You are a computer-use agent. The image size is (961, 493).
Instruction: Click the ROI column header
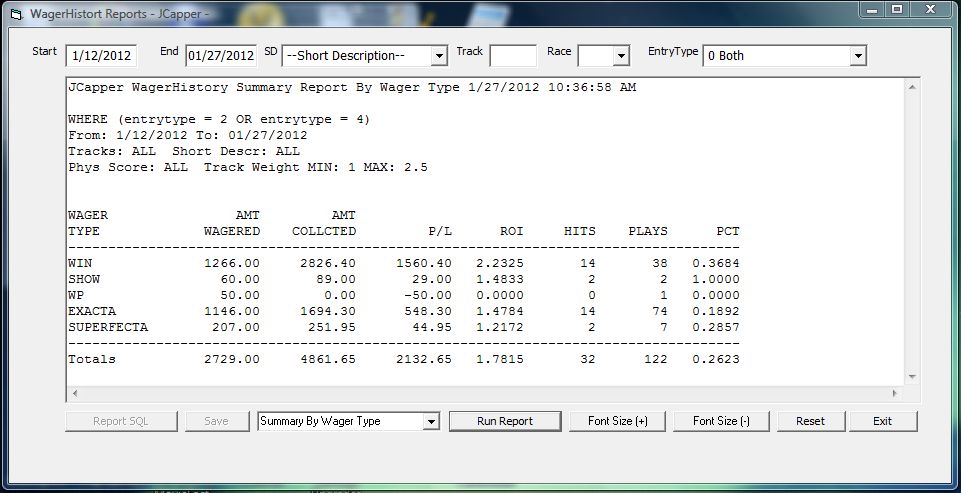512,231
